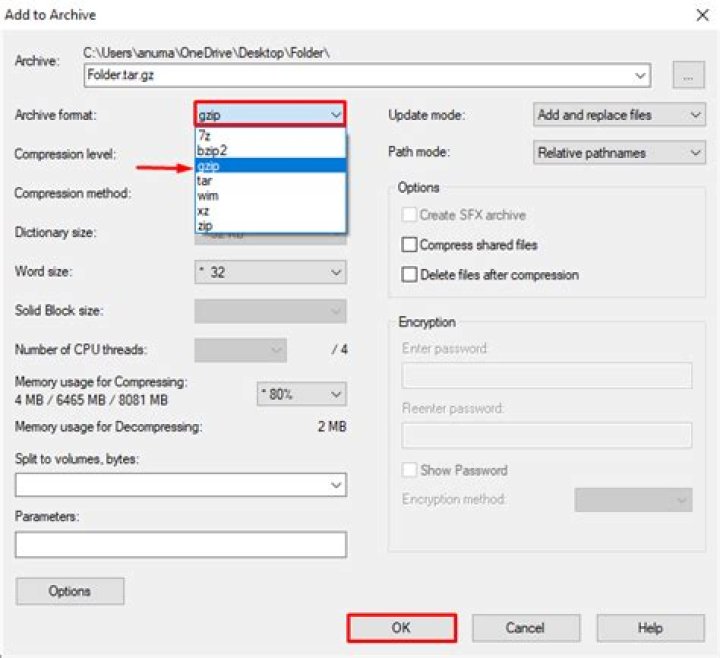Select 7z from the format list
The width and height of the screenshot is (720, 658).
click(270, 135)
